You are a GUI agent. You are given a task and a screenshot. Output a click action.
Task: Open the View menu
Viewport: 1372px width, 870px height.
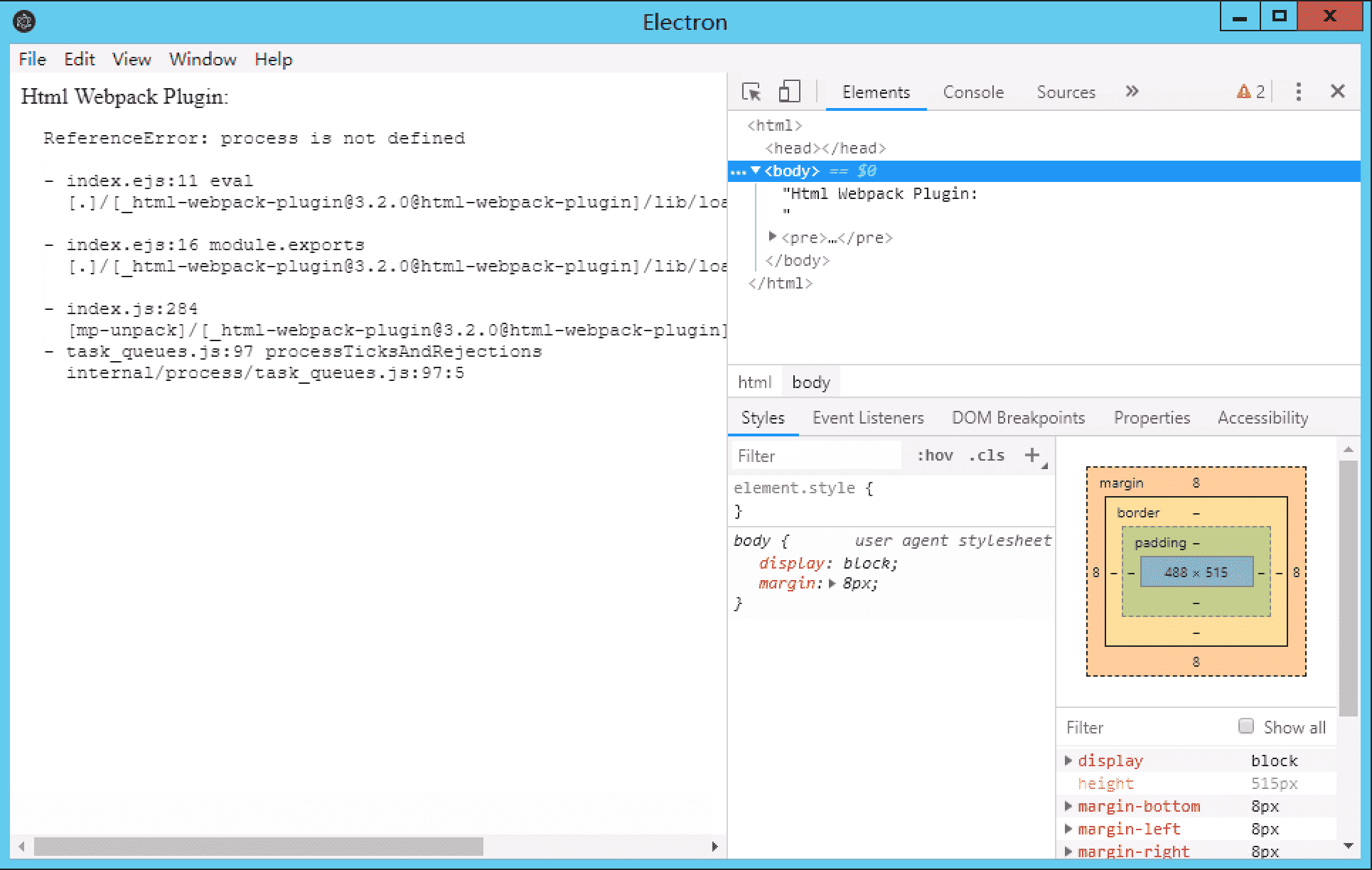pyautogui.click(x=132, y=60)
